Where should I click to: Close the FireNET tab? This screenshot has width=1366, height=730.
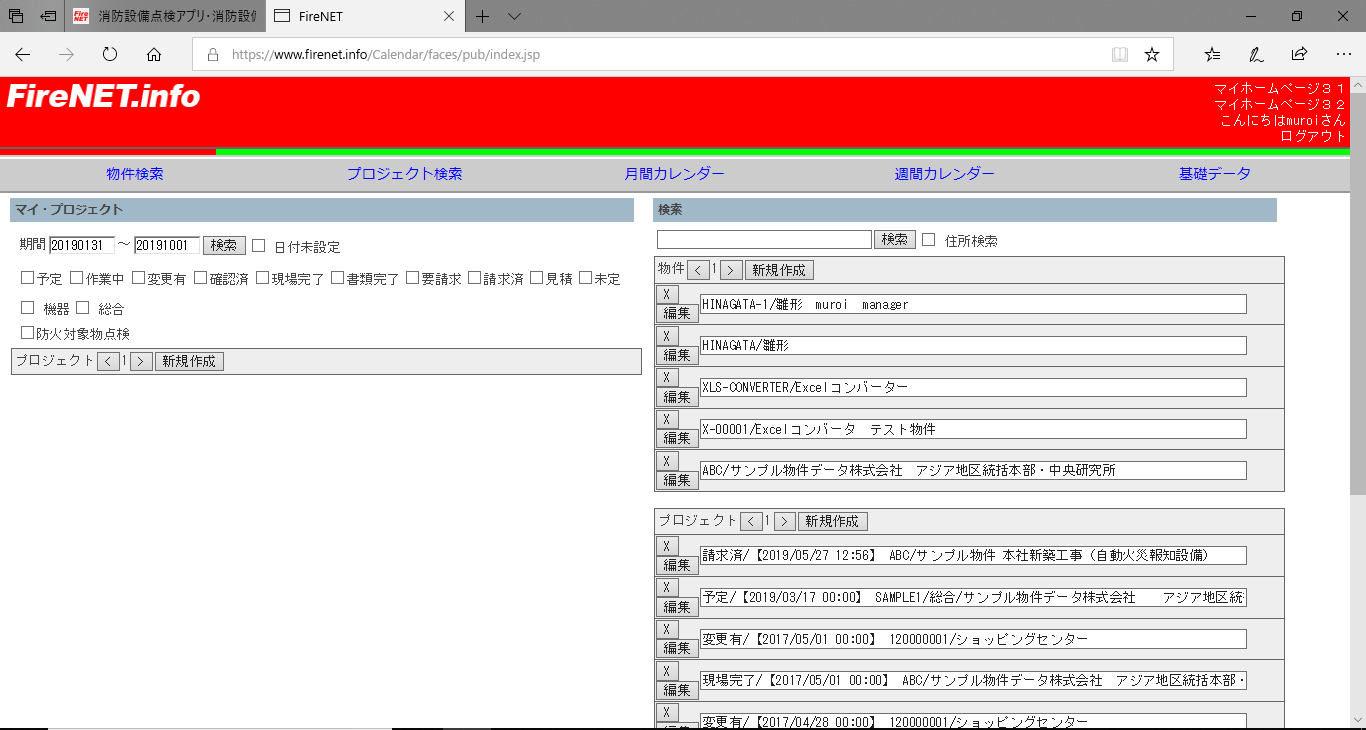[x=449, y=16]
